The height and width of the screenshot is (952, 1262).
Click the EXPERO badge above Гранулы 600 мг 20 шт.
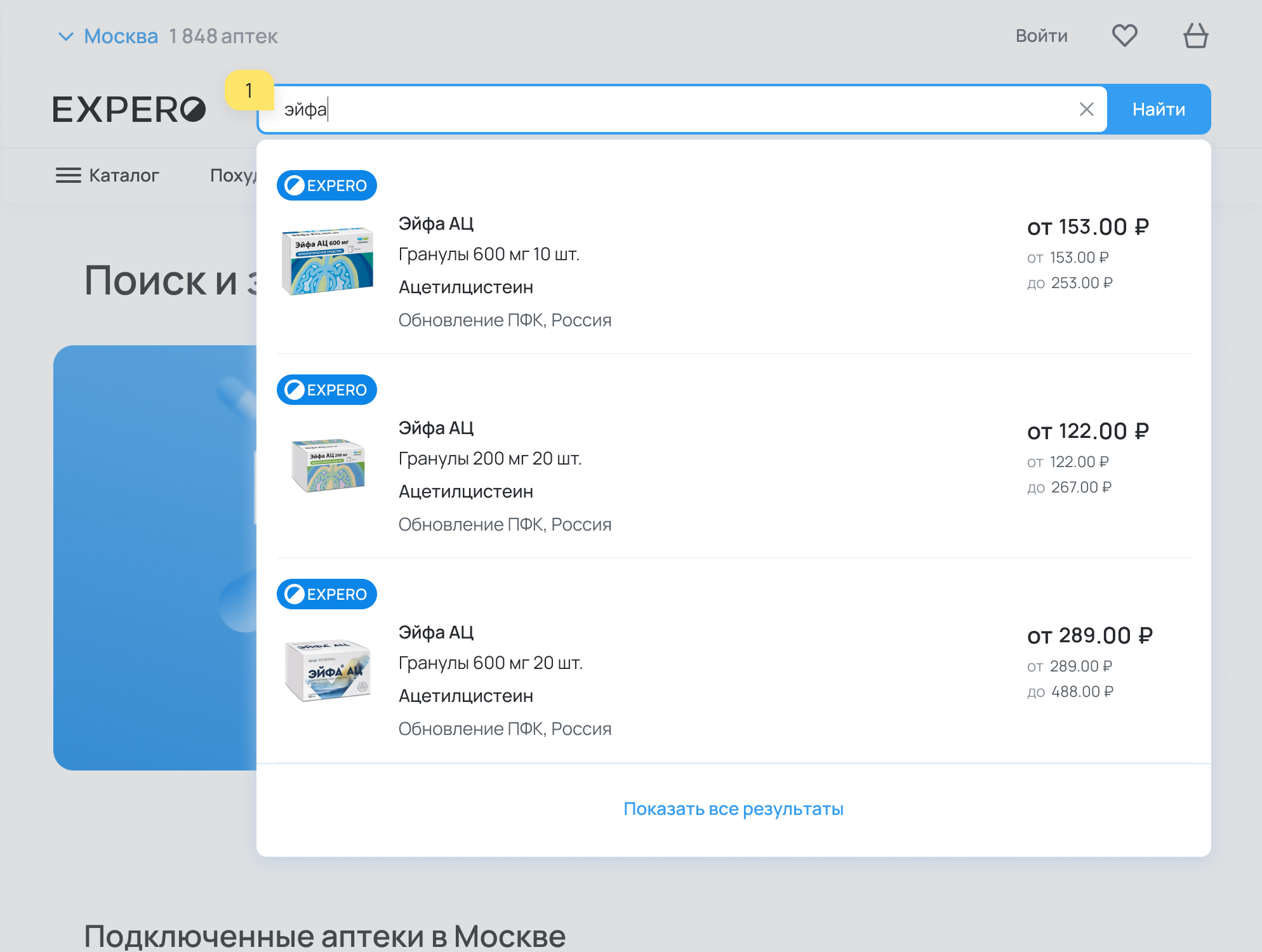[x=327, y=594]
